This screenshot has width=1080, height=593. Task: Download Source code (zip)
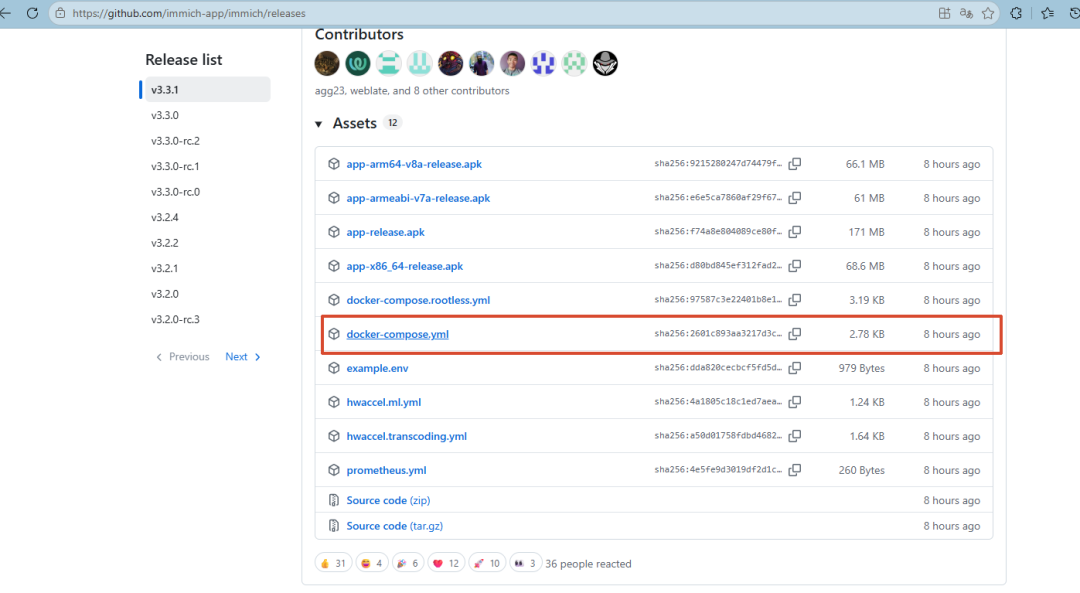pos(388,500)
